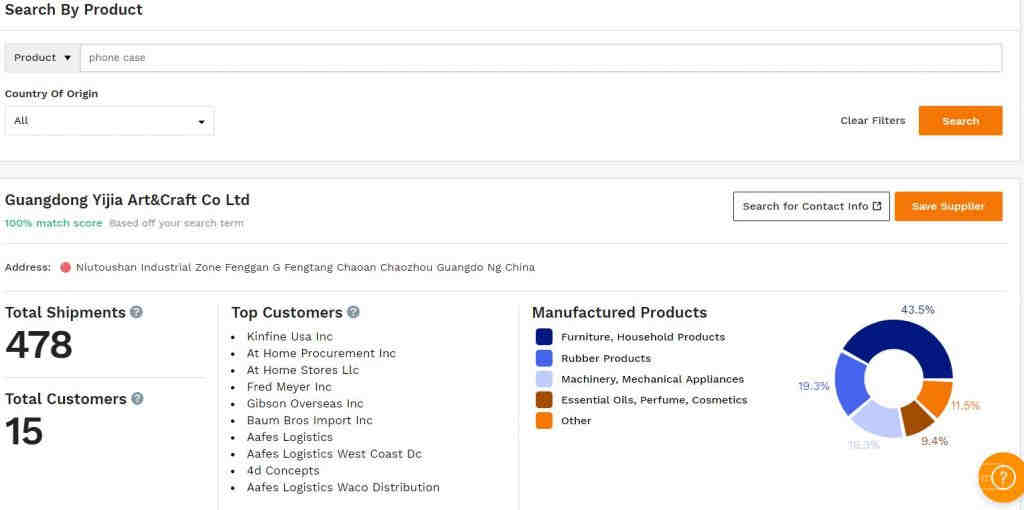Click Machinery, Mechanical Appliances legend swatch
The height and width of the screenshot is (510, 1024).
click(x=544, y=379)
